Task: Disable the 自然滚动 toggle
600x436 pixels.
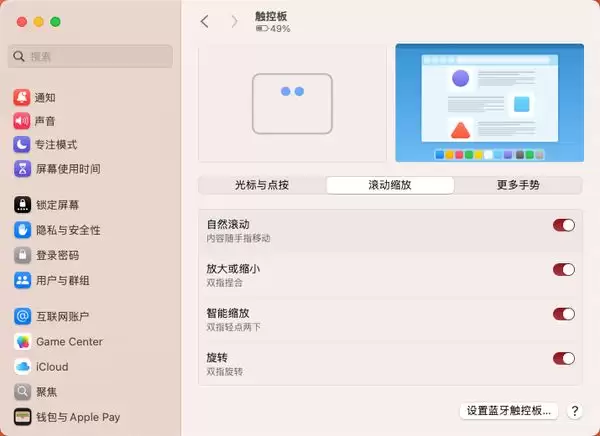Action: [x=564, y=225]
